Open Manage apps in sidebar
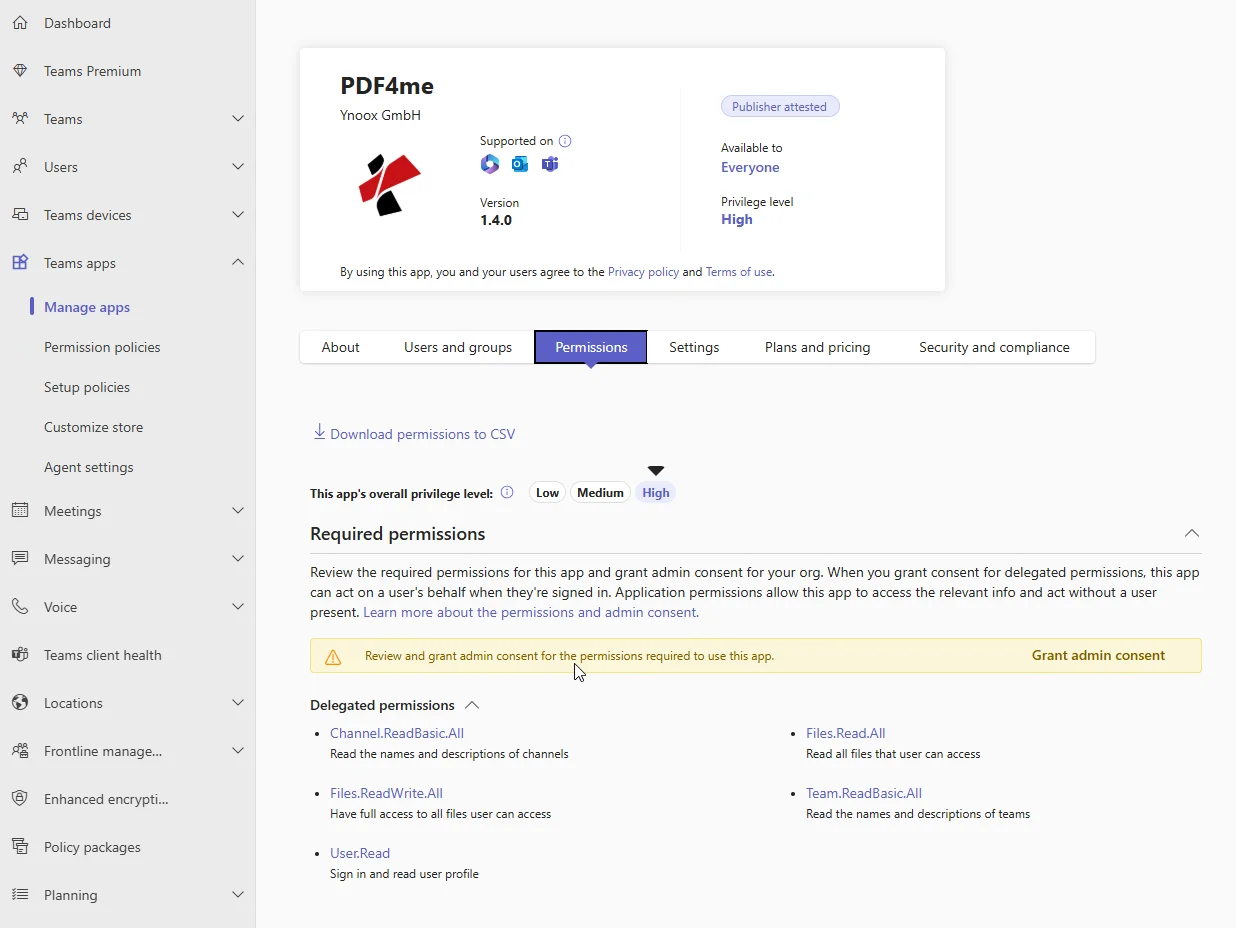Image resolution: width=1236 pixels, height=928 pixels. (x=87, y=307)
